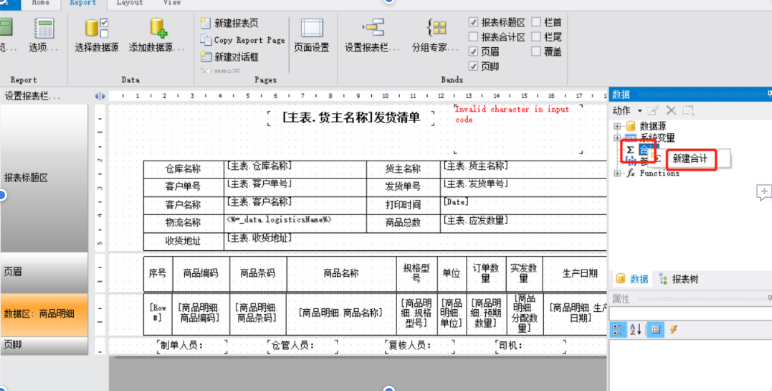Screen dimensions: 772x391
Task: Click A-Z alphabetical sort icon in properties
Action: click(636, 329)
